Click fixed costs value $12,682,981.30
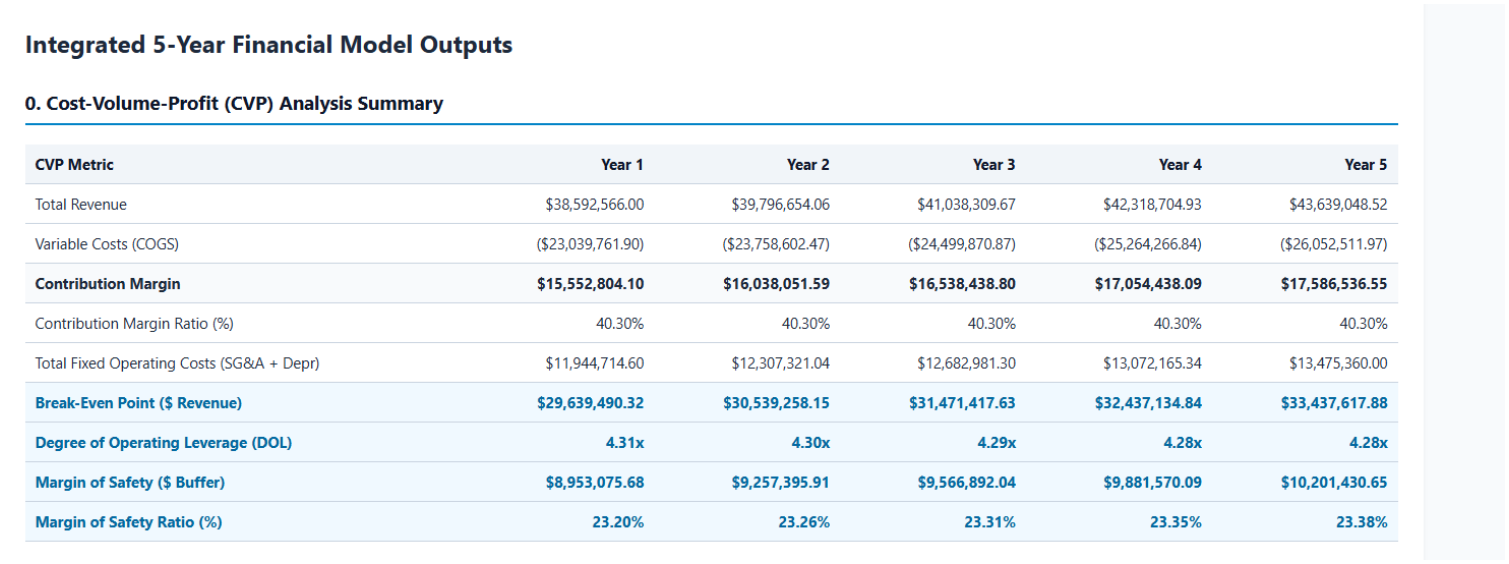 tap(967, 363)
